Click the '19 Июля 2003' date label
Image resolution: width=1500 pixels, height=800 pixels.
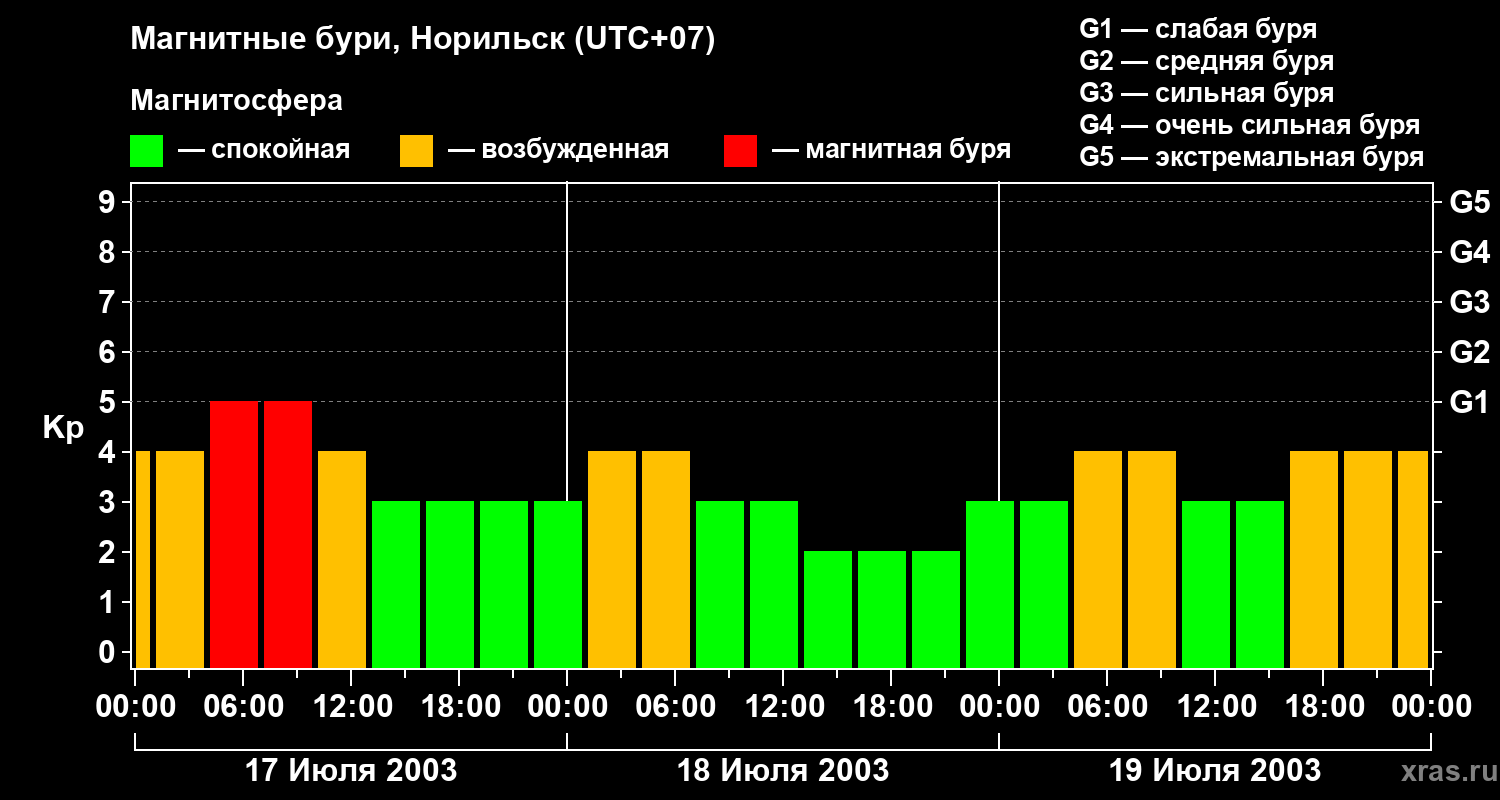click(1215, 771)
